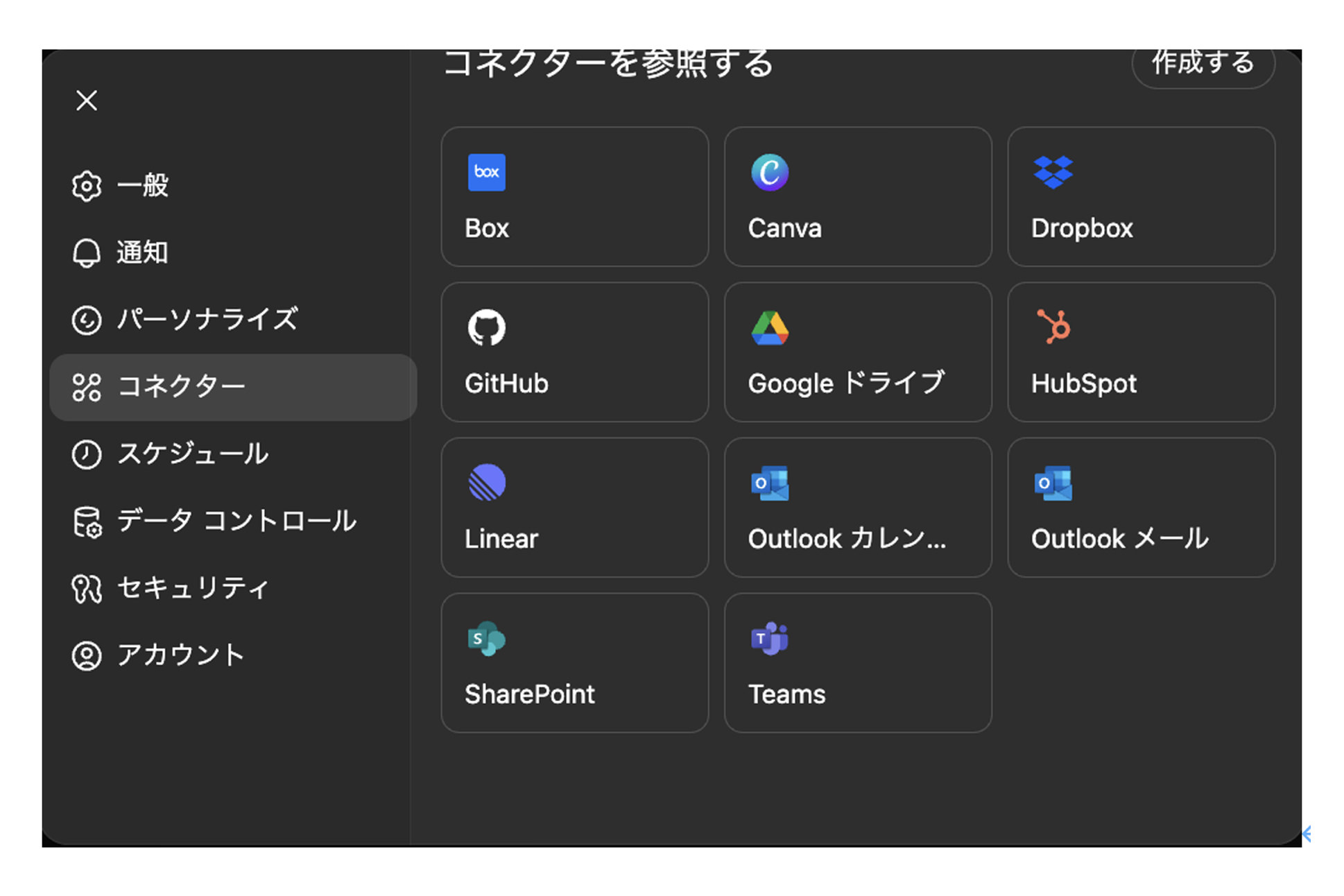This screenshot has width=1344, height=896.
Task: Click the Google ドライブ connector name
Action: [846, 384]
